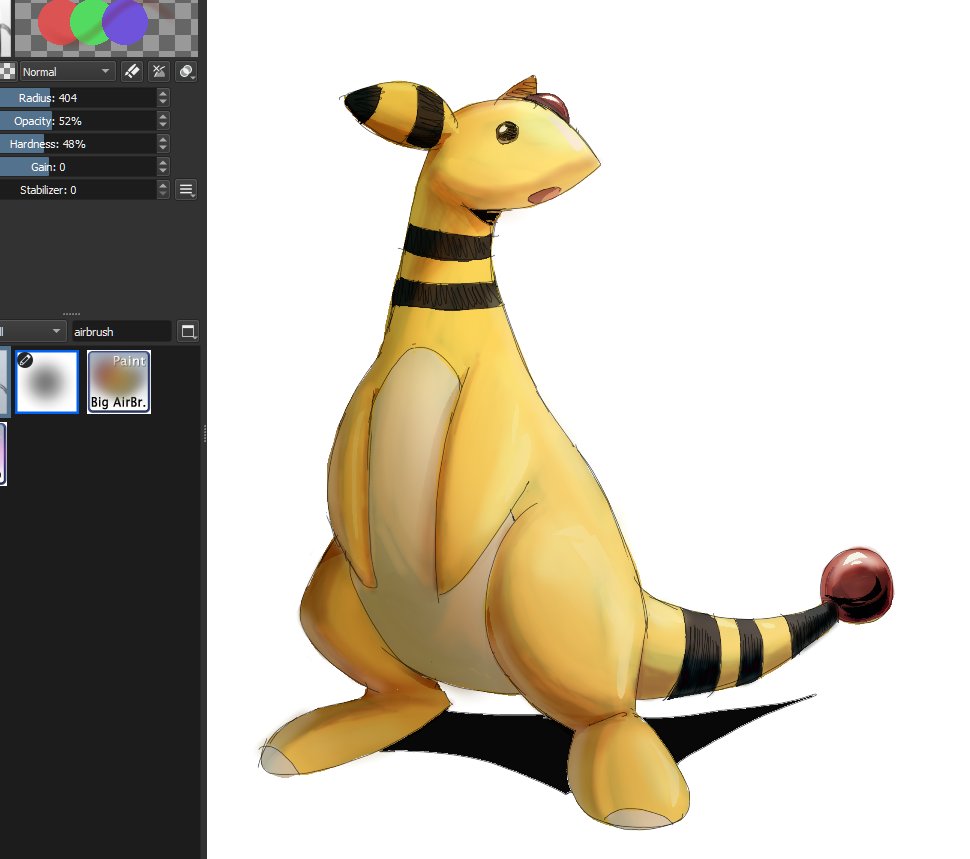
Task: Adjust the Opacity slider
Action: pyautogui.click(x=78, y=121)
